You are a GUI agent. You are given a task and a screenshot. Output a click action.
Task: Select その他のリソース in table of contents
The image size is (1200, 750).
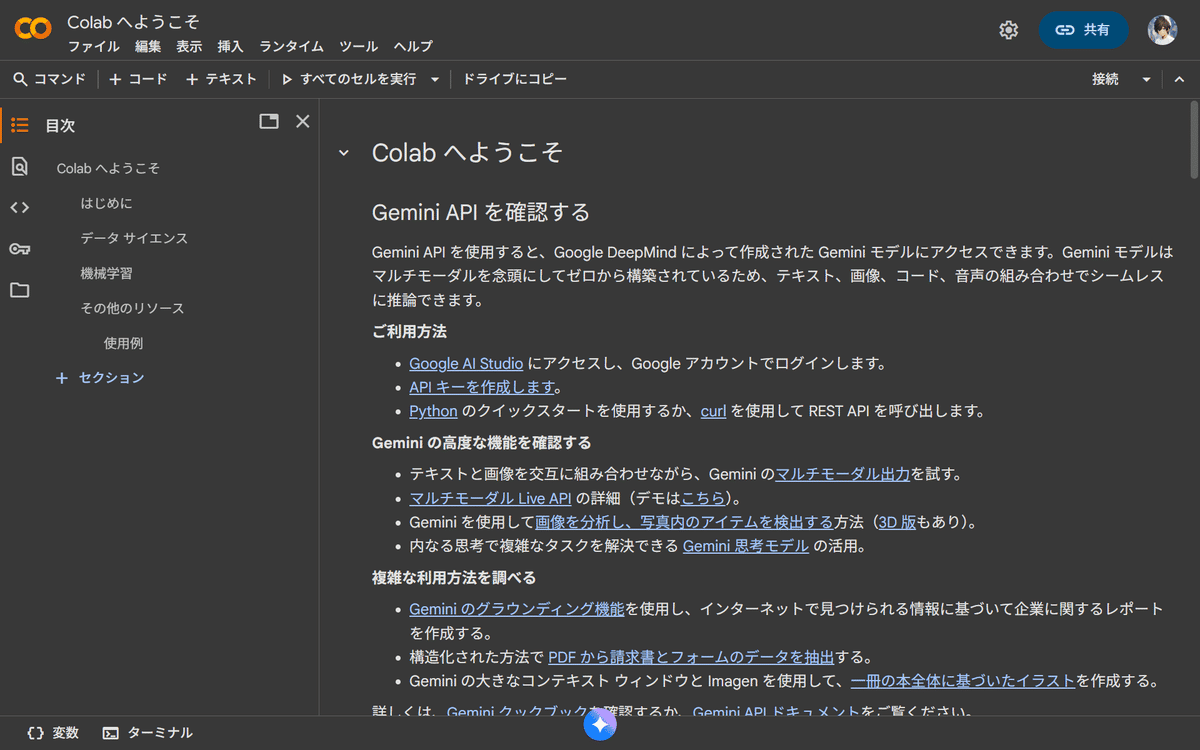pyautogui.click(x=132, y=308)
